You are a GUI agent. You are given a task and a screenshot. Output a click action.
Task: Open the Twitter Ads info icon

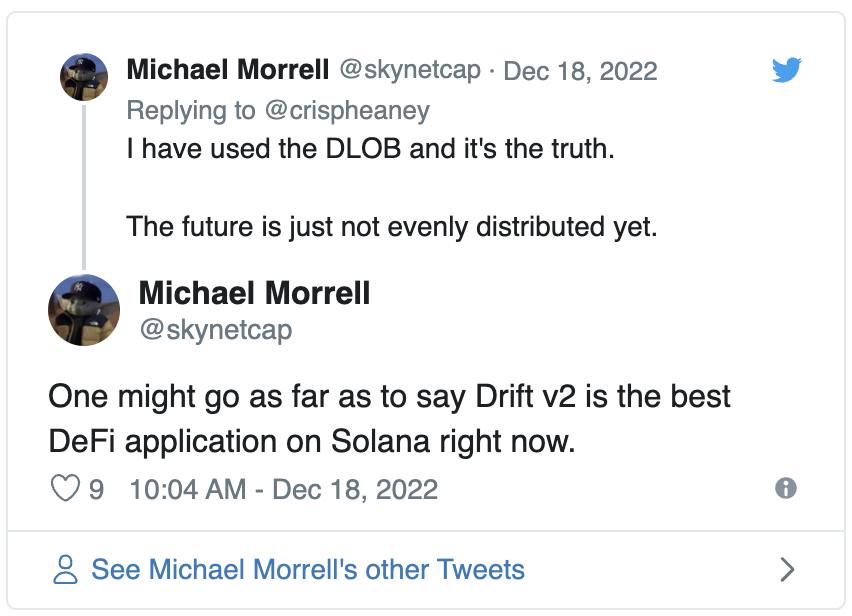(786, 488)
